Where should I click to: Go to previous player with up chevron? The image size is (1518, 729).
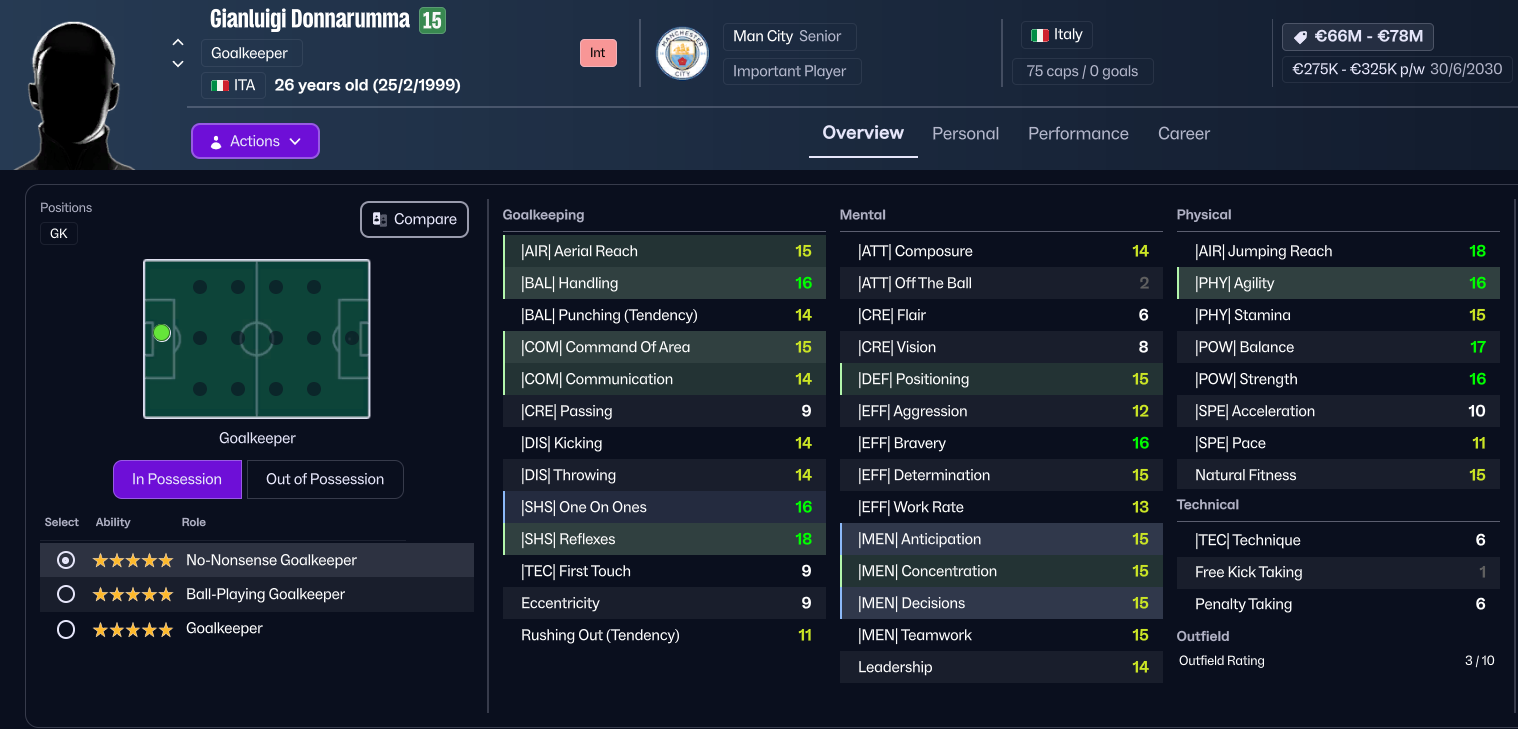[x=178, y=42]
